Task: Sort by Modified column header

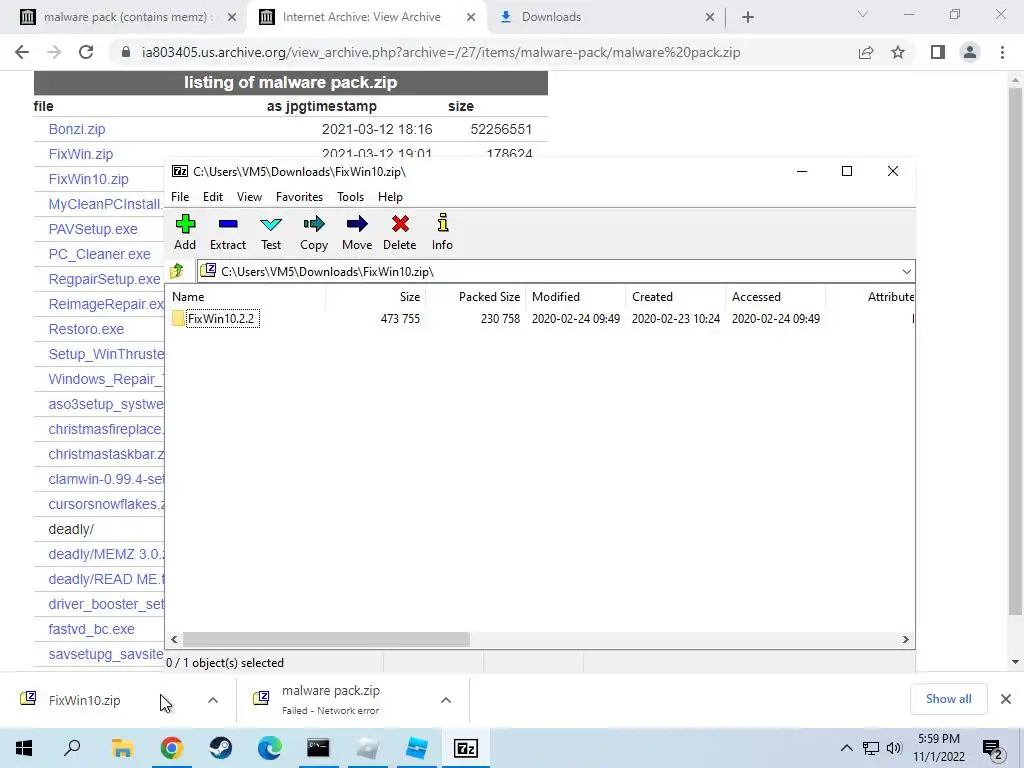Action: click(575, 296)
